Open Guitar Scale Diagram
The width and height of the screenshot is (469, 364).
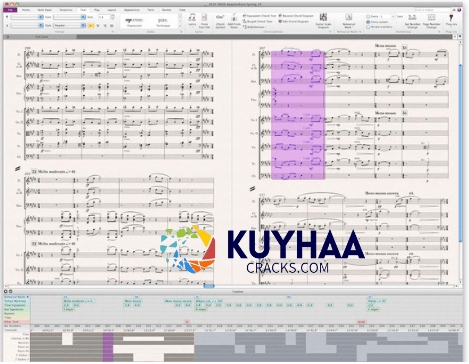click(323, 21)
